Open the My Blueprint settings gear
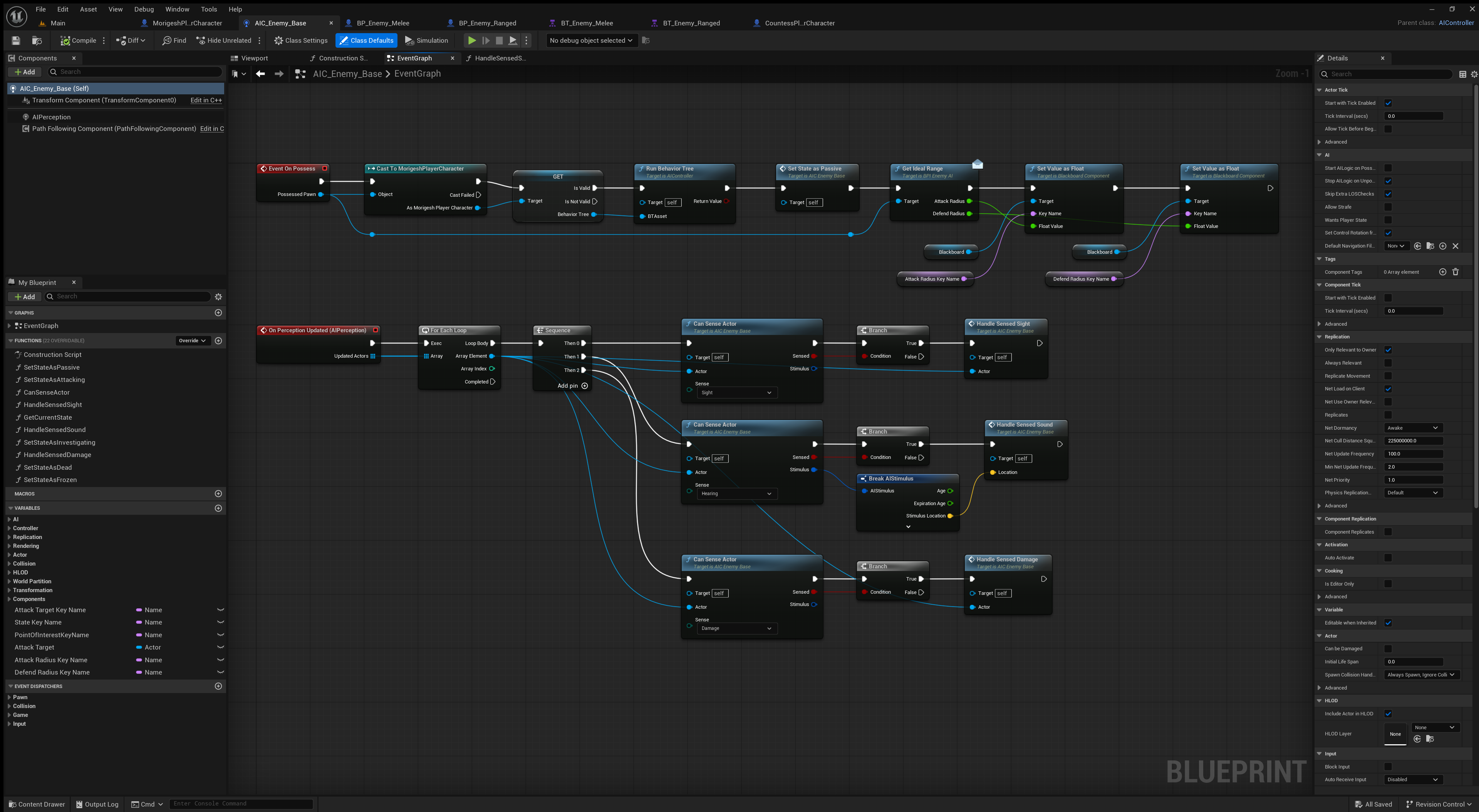The height and width of the screenshot is (812, 1479). pyautogui.click(x=218, y=297)
